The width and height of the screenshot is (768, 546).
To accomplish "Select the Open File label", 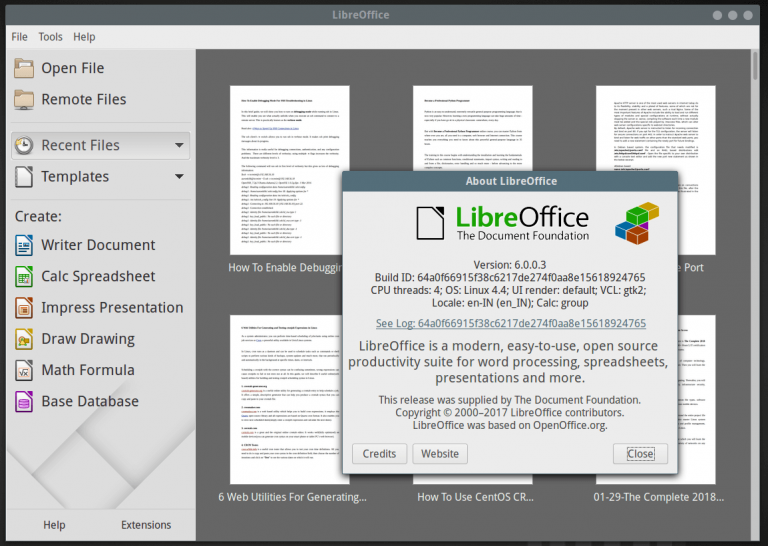I will point(72,68).
